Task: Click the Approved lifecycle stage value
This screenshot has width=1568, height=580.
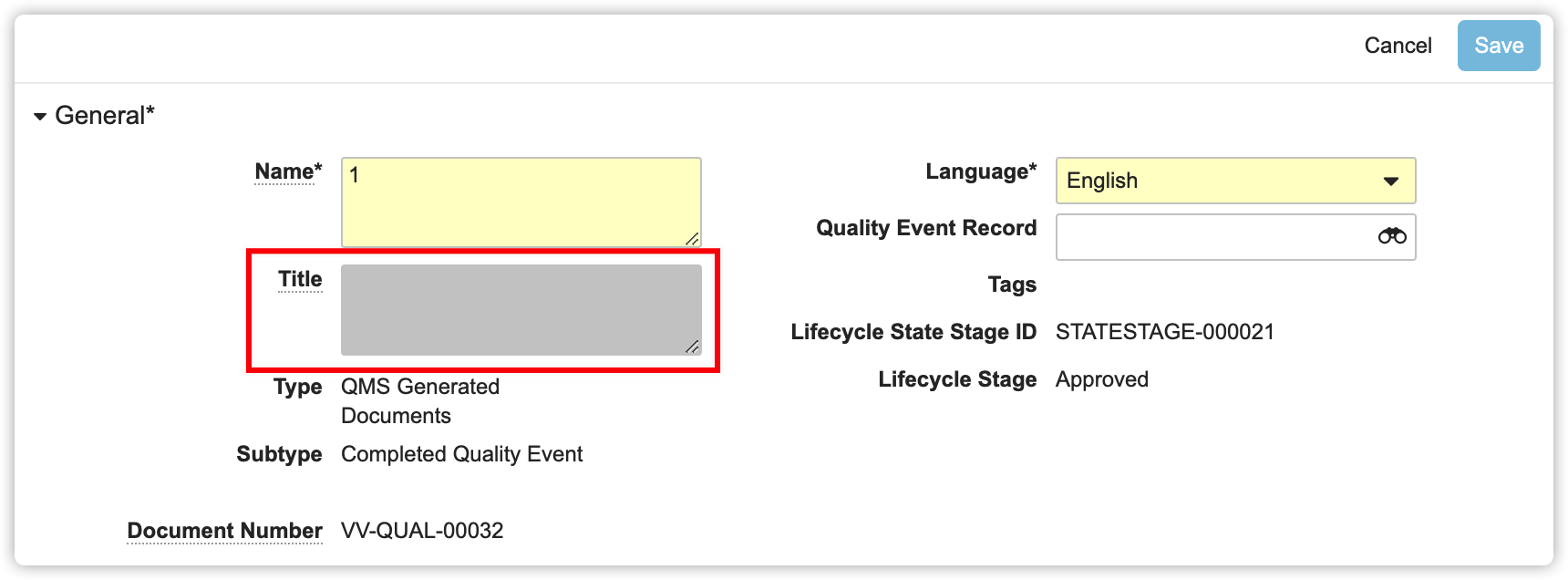Action: coord(1101,379)
